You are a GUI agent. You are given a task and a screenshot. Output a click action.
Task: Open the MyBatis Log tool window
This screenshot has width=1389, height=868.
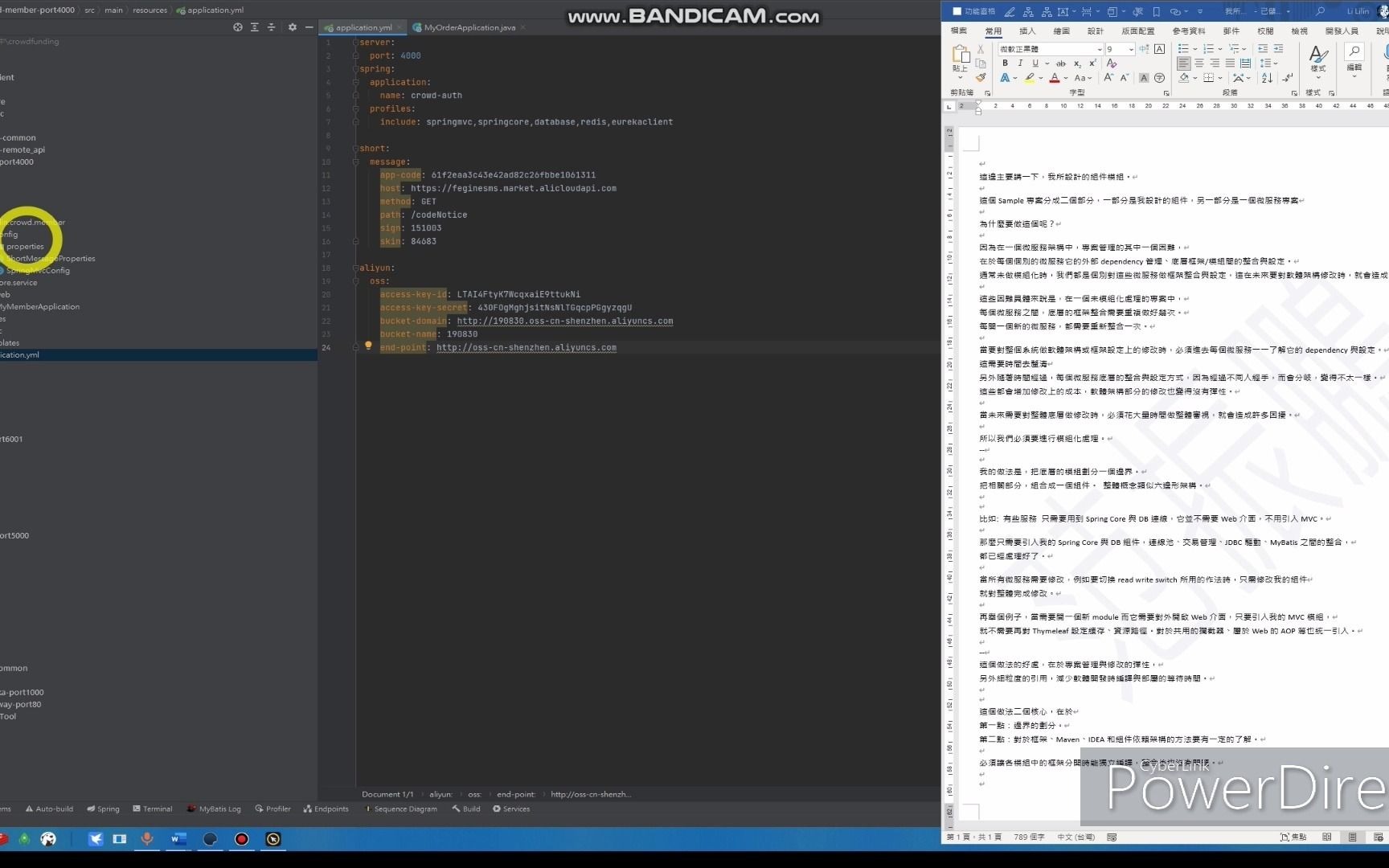tap(214, 809)
